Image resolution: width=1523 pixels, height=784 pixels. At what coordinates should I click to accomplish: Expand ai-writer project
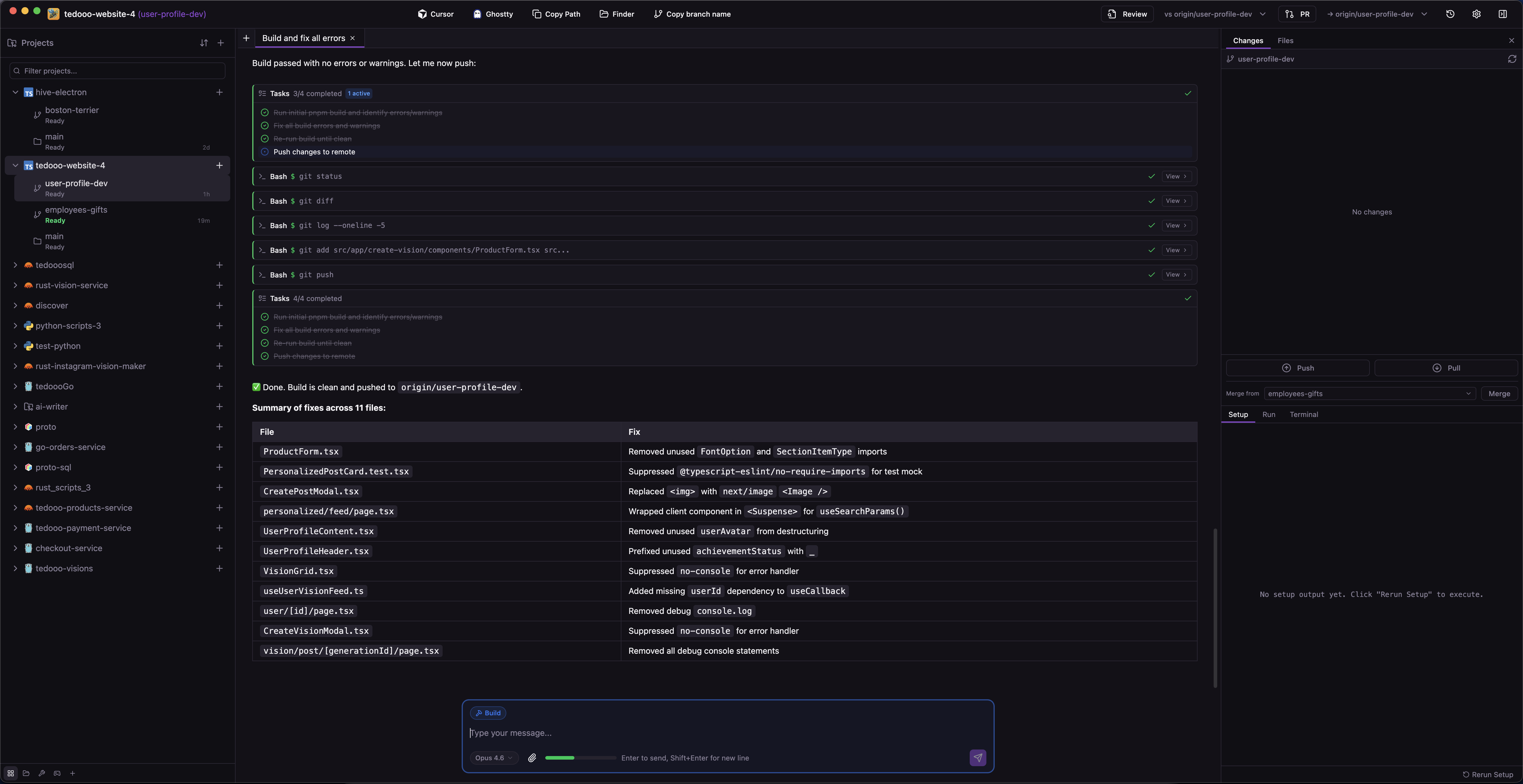click(15, 407)
